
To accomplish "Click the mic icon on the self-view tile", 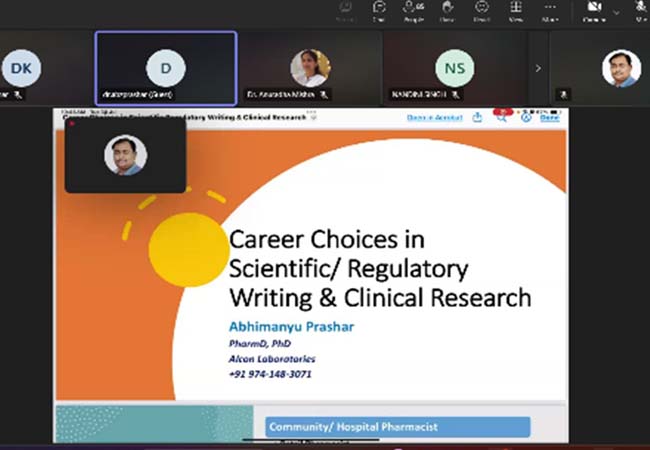I will (563, 95).
